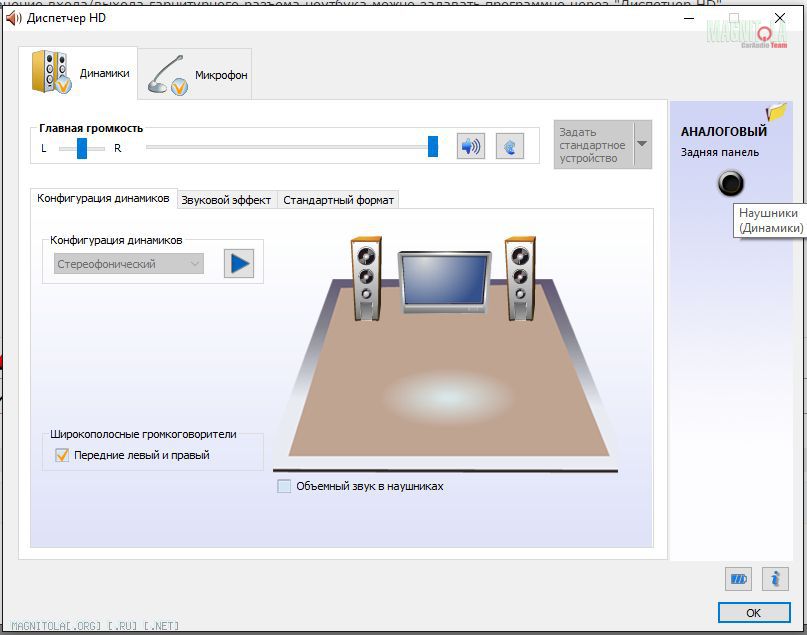Click the sound reset icon beside mute
The image size is (807, 635).
click(510, 146)
